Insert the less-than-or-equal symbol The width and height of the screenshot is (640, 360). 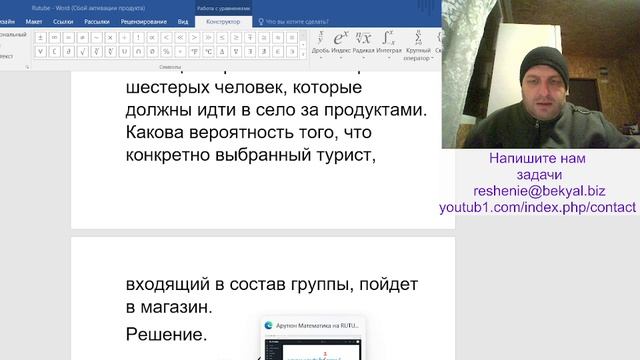click(x=222, y=38)
